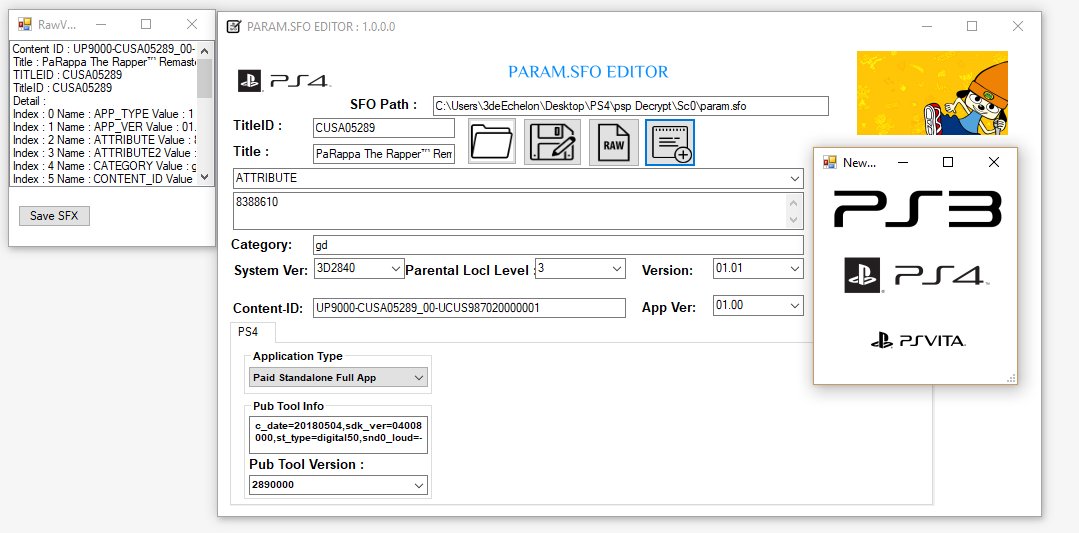
Task: Click the RawView scrollbar up arrow
Action: (x=205, y=50)
